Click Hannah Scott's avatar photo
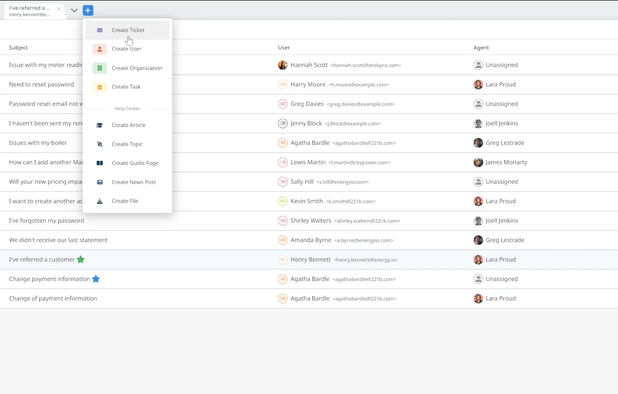 [283, 65]
